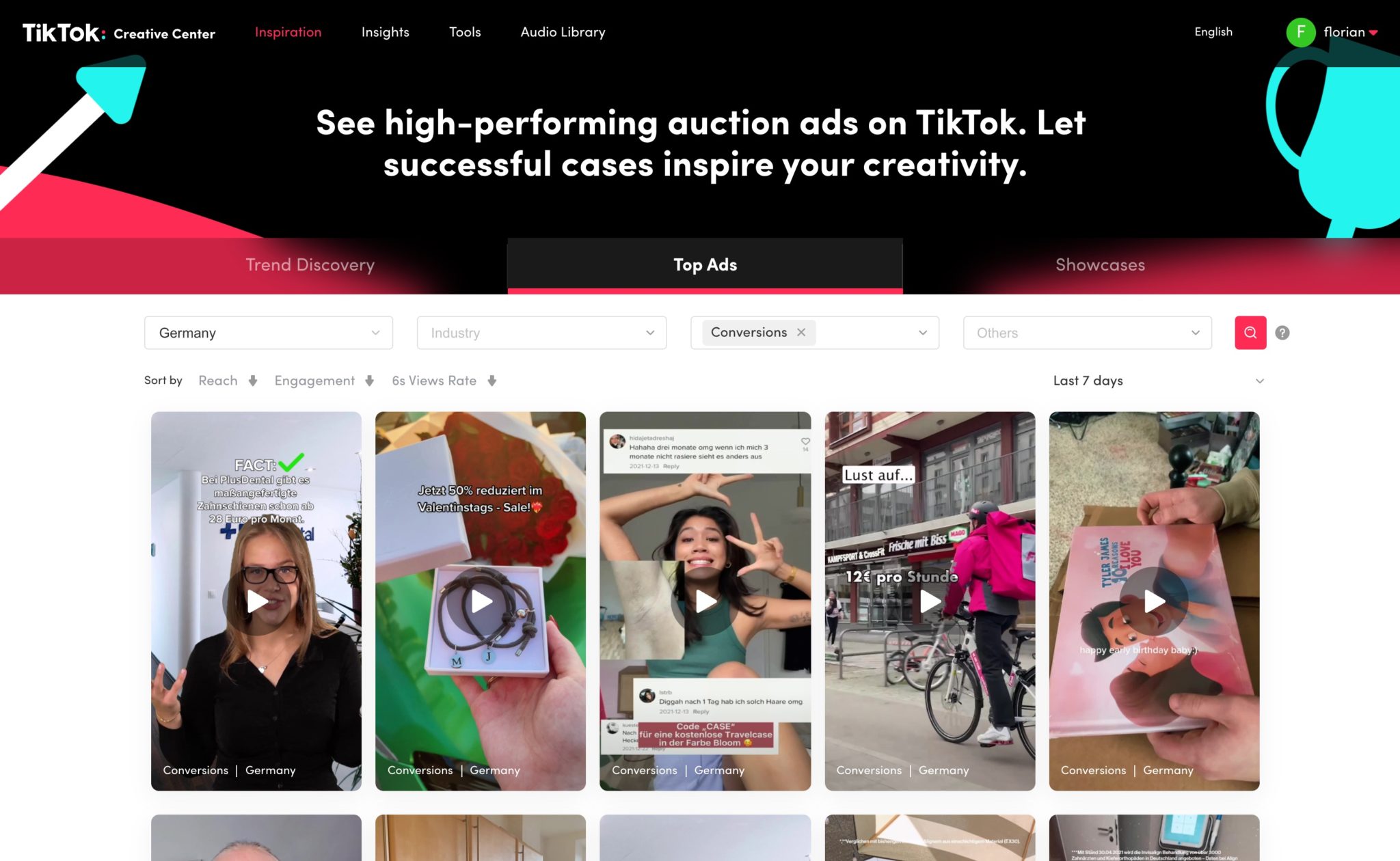The image size is (1400, 861).
Task: Play the Valentinstags bracelet sale video
Action: [481, 601]
